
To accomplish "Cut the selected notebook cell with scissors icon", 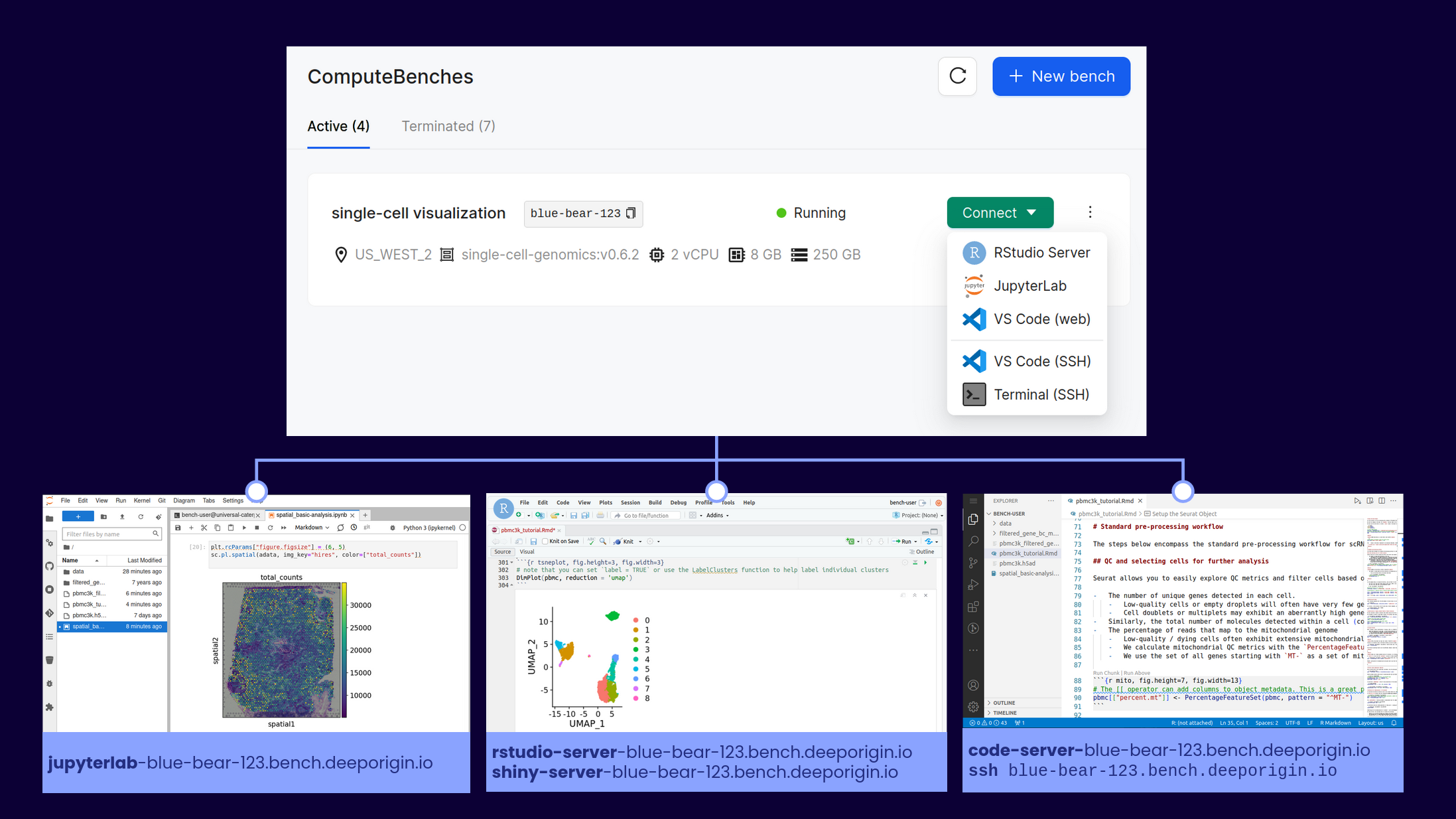I will click(x=204, y=528).
